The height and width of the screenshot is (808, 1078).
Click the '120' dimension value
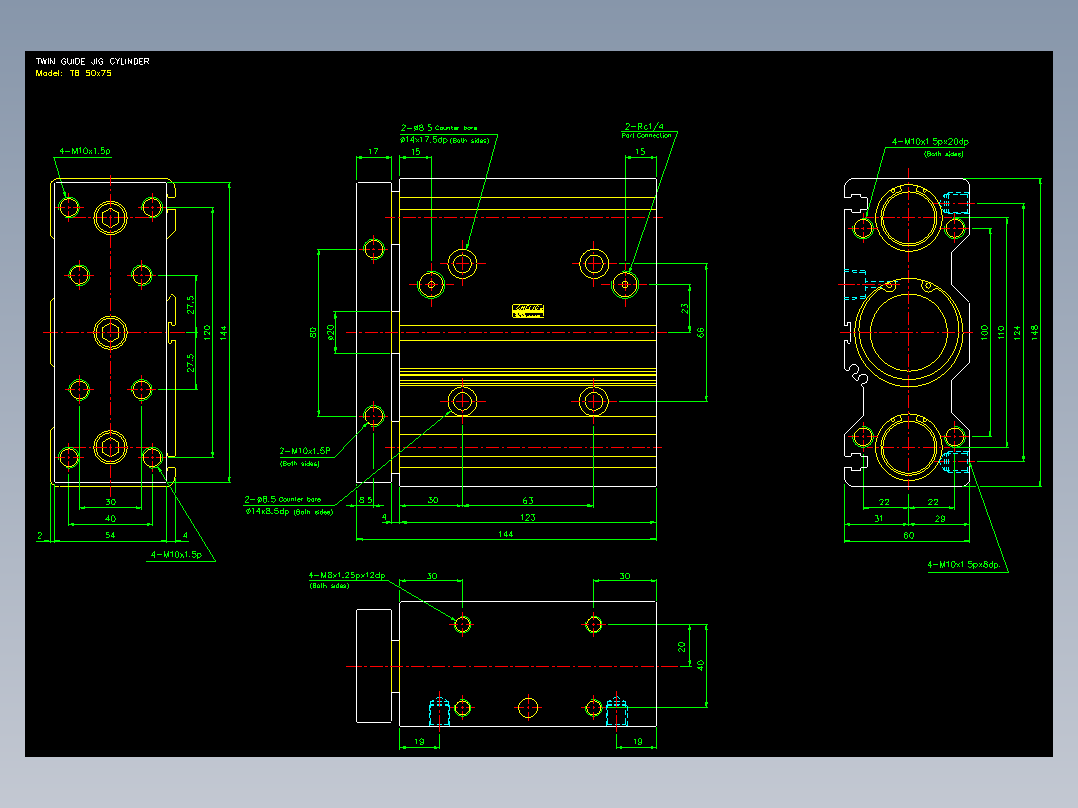(x=207, y=332)
